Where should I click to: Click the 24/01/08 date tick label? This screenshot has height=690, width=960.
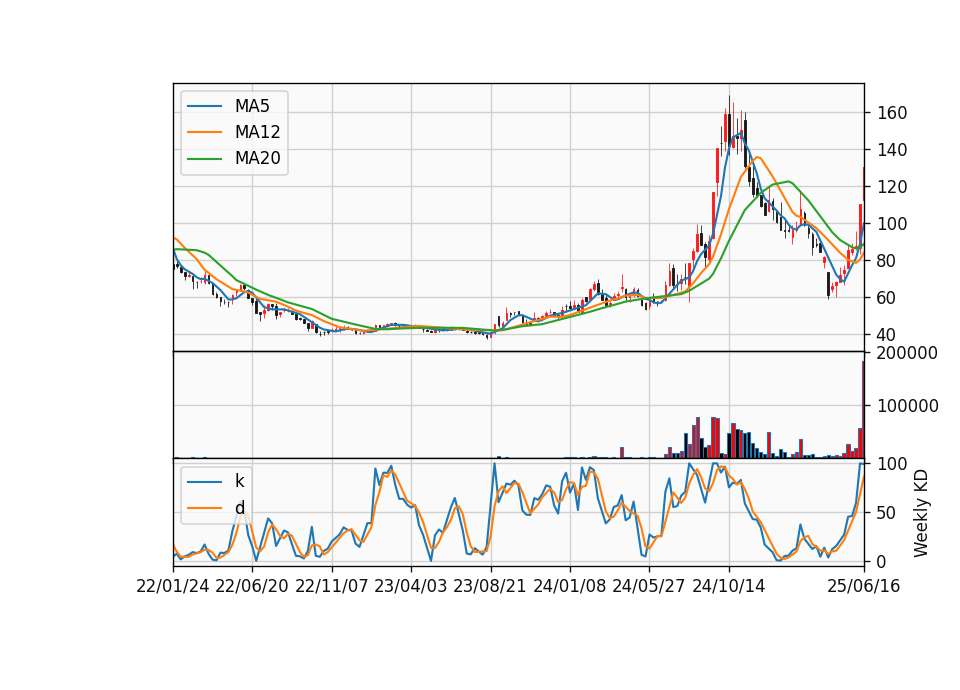(x=569, y=586)
